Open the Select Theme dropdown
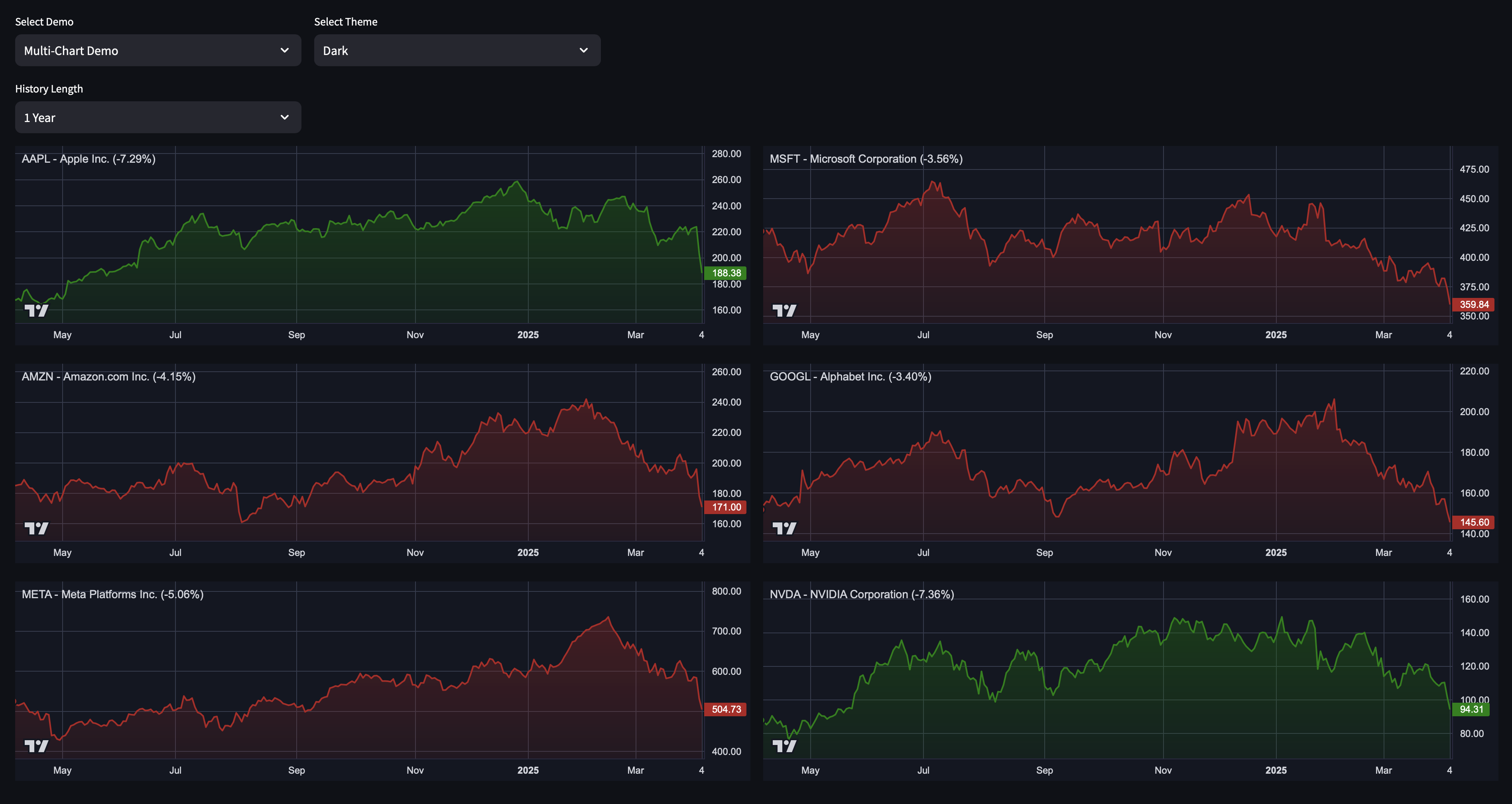 point(457,51)
